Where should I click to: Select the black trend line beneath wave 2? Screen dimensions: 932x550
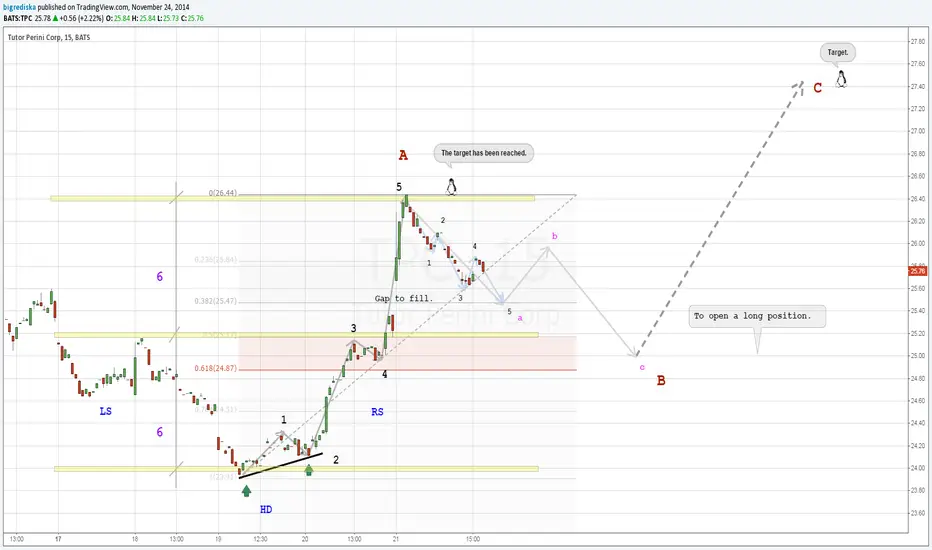tap(281, 466)
